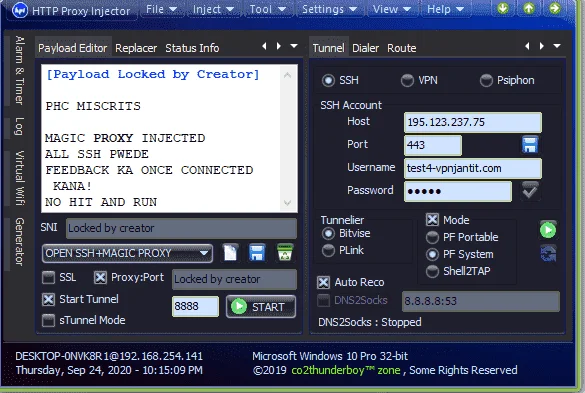
Task: Click the SSH Port field showing 443
Action: 433,145
